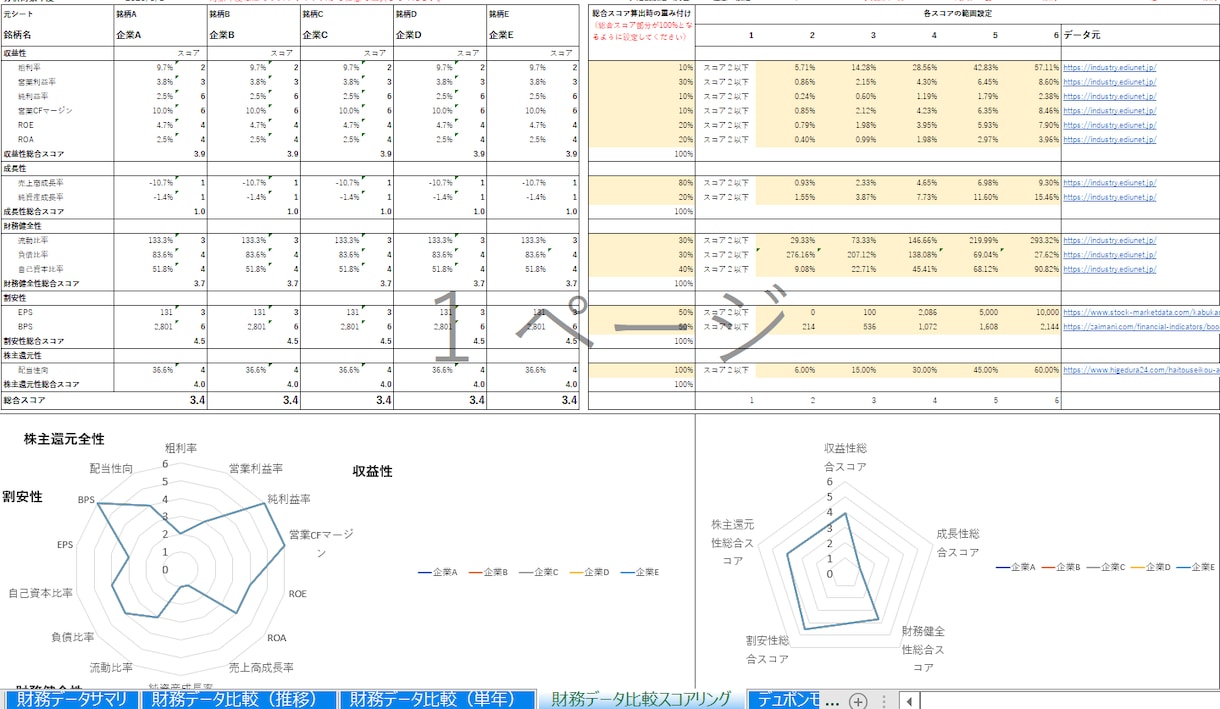Open the 配当性向 higedura24.com link

(1140, 370)
